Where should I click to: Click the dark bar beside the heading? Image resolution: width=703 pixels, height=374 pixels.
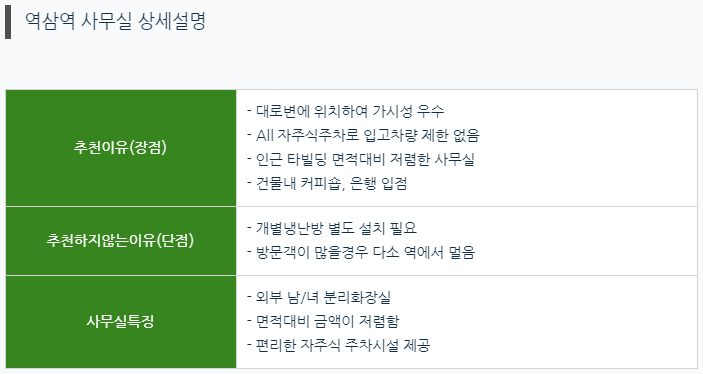(x=8, y=22)
